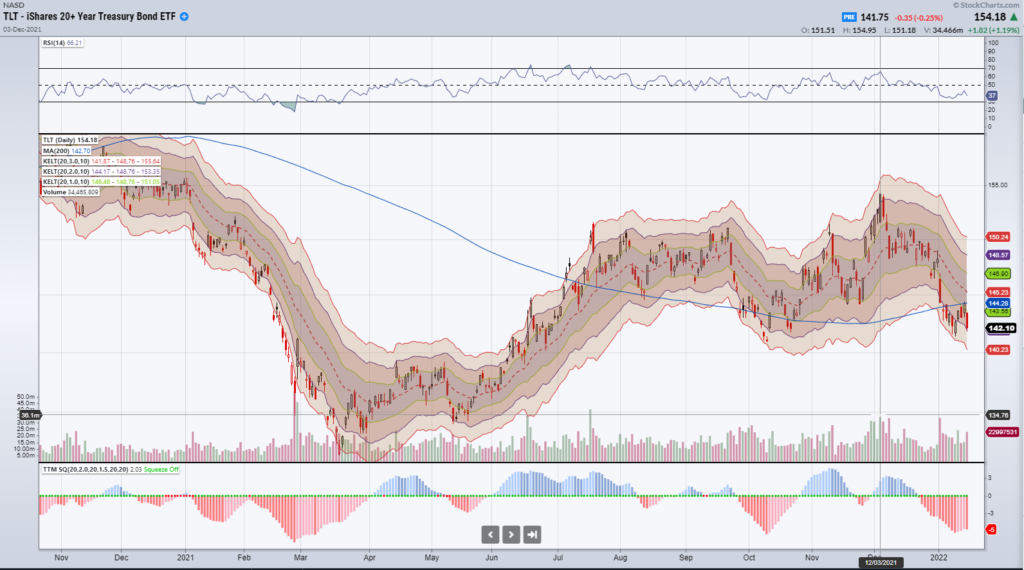
Task: Click the volume value V: 34.466m
Action: point(943,30)
